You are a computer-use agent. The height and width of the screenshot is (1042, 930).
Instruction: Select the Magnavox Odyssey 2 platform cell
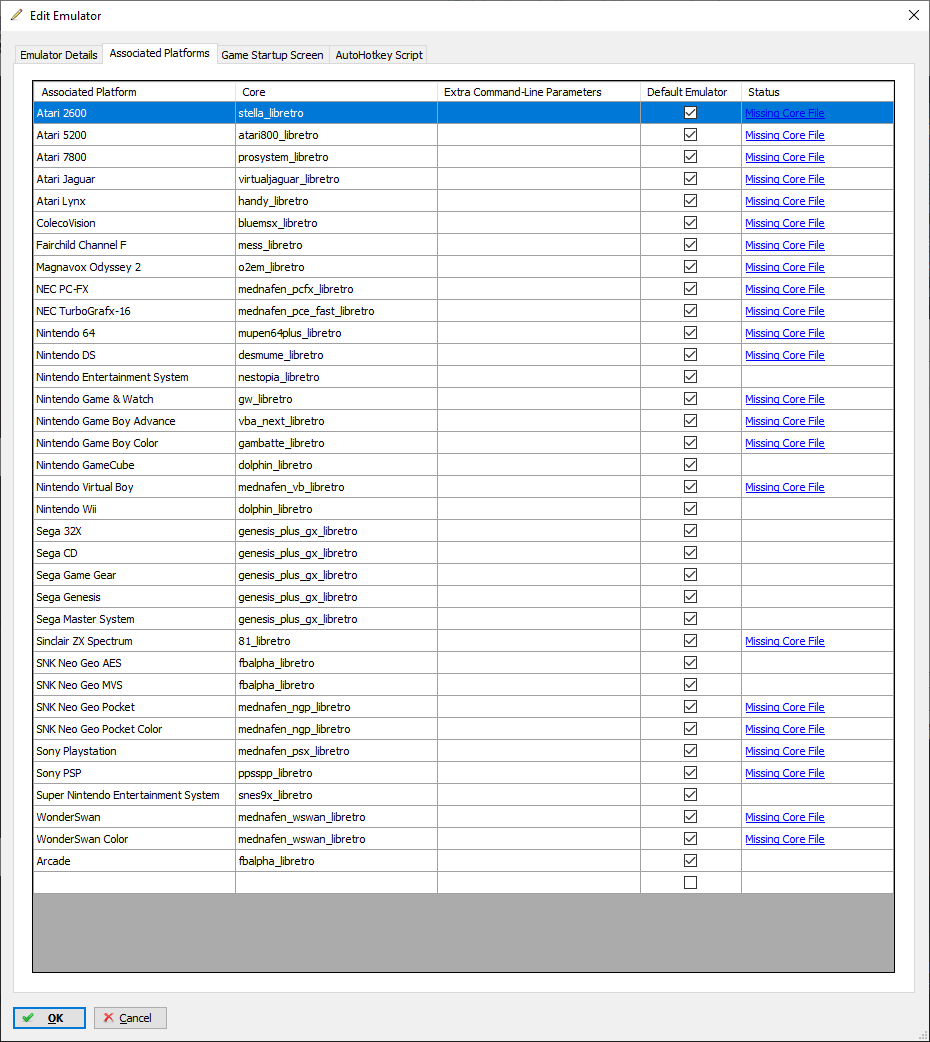(x=134, y=266)
